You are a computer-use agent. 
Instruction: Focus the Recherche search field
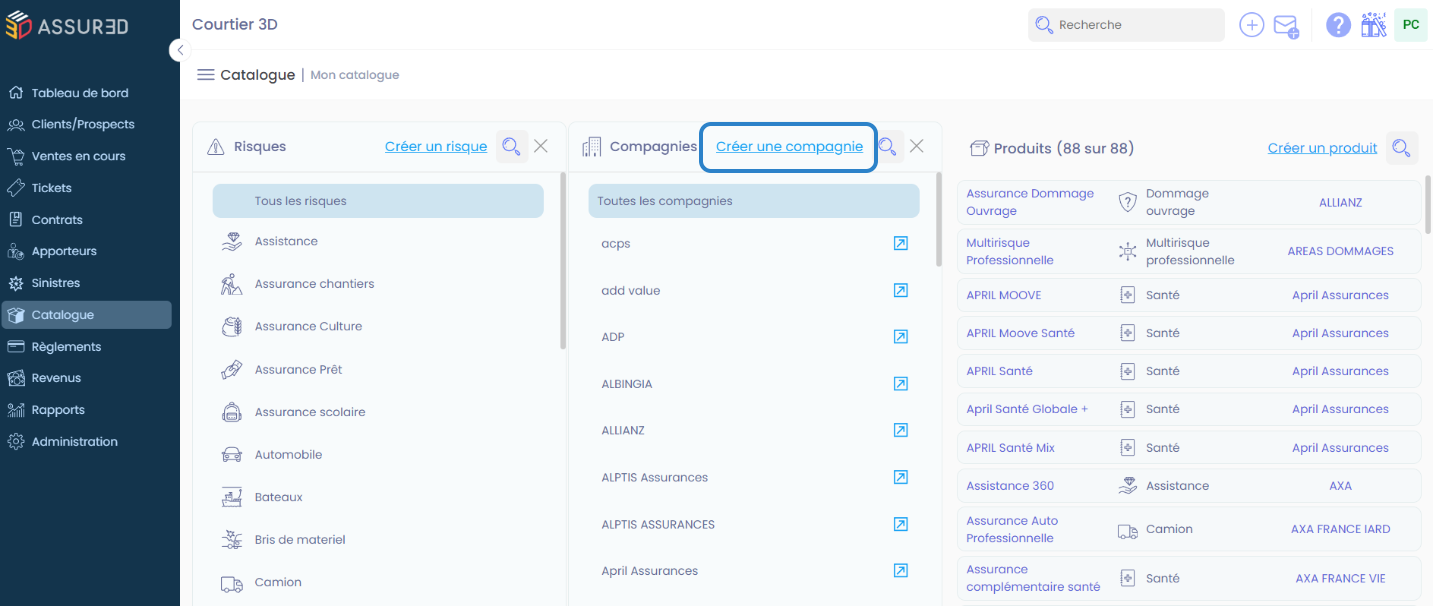(x=1126, y=25)
